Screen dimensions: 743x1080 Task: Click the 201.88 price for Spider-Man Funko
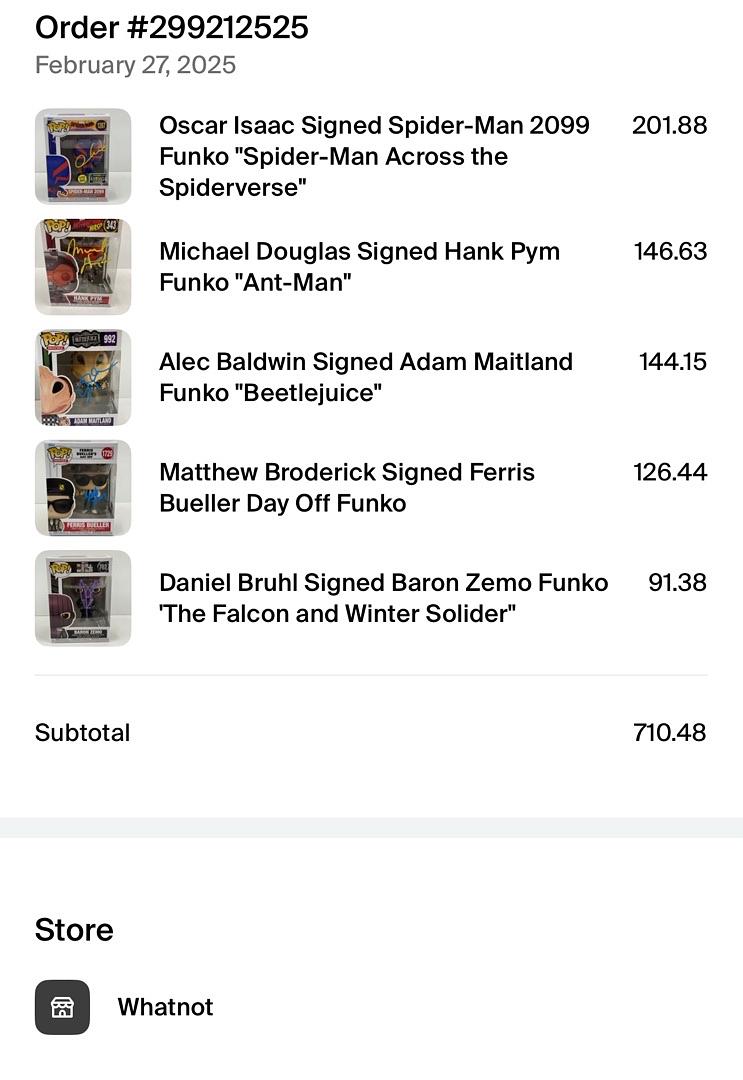coord(669,126)
